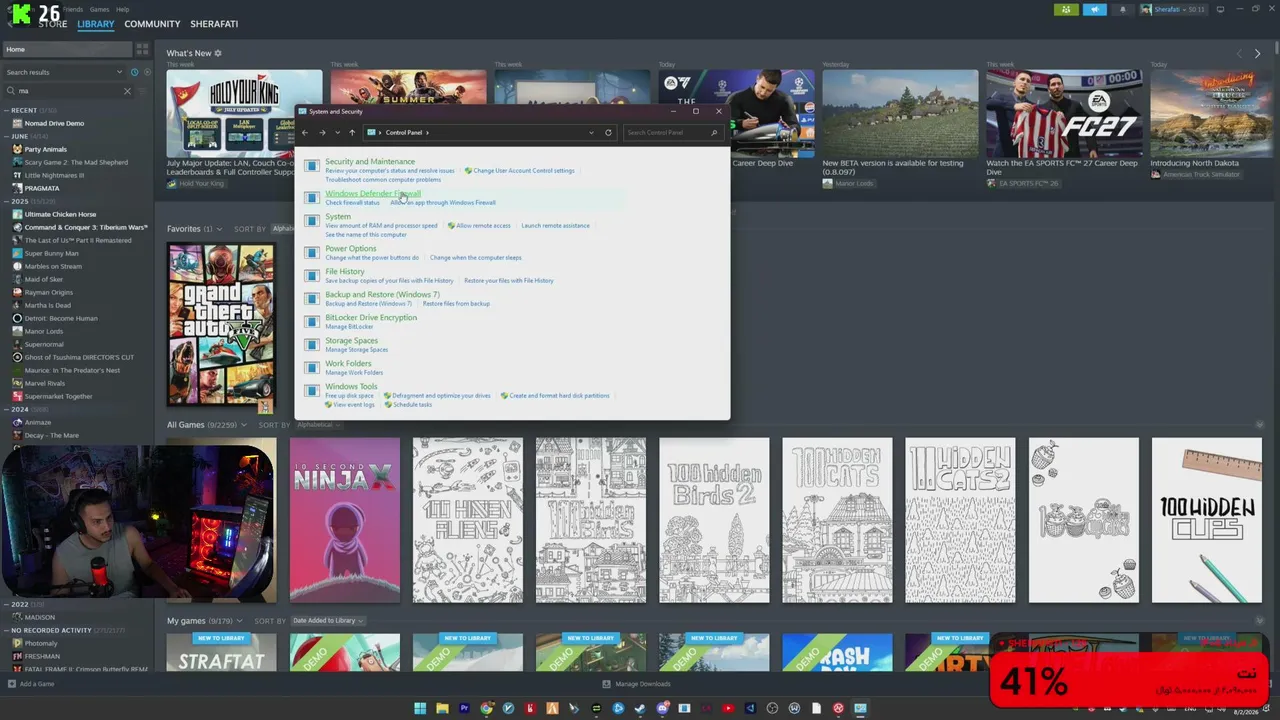This screenshot has height=720, width=1280.
Task: Click the Add a Game plus icon
Action: (12, 684)
